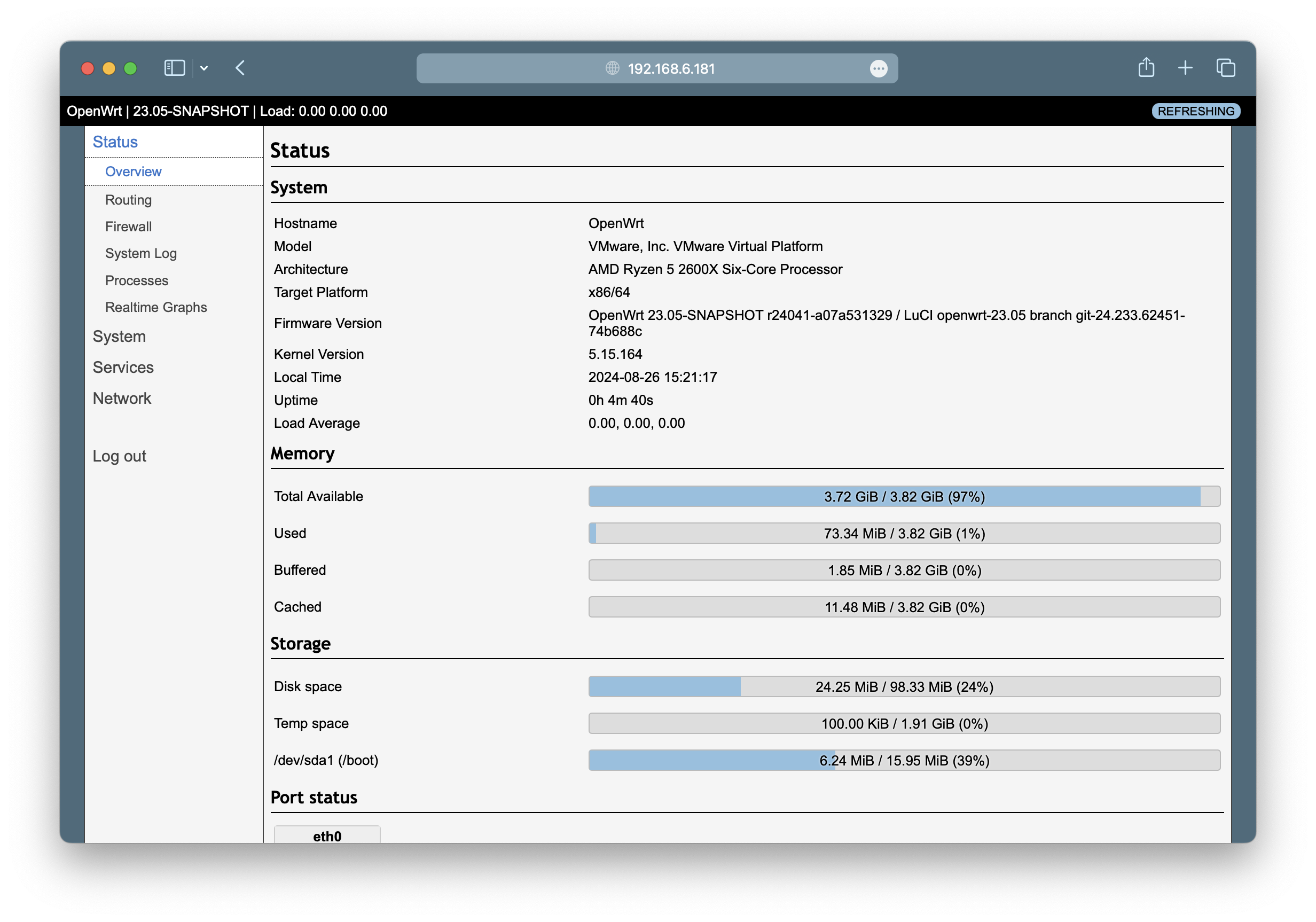
Task: Click the Log out link
Action: click(x=119, y=456)
